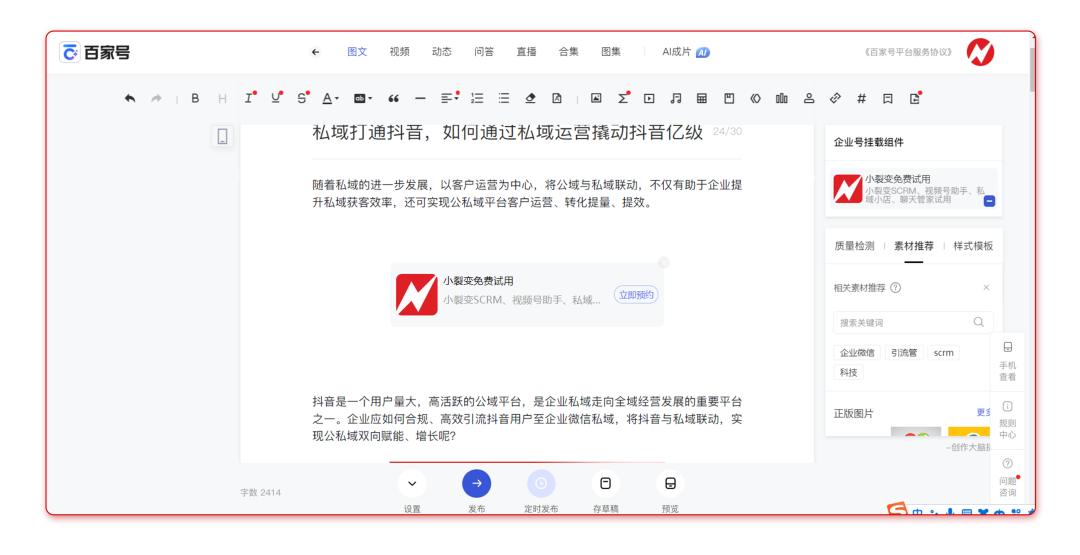Expand the 设置 settings chevron

point(412,484)
